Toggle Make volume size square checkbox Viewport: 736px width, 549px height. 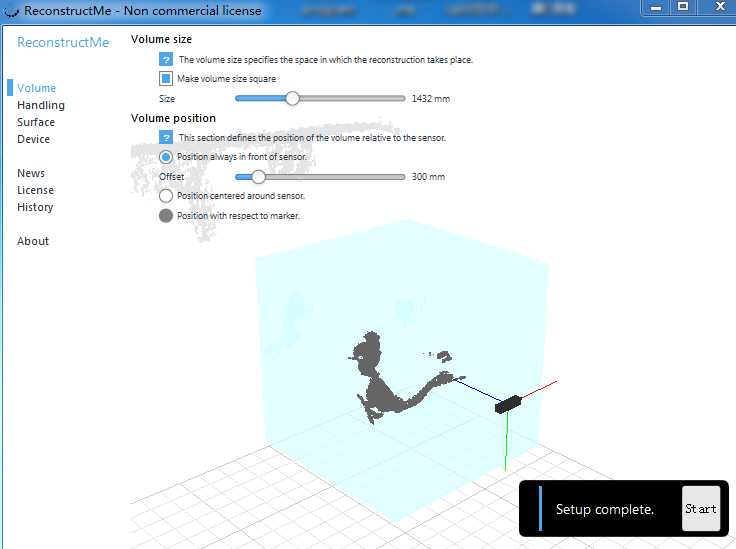point(166,78)
